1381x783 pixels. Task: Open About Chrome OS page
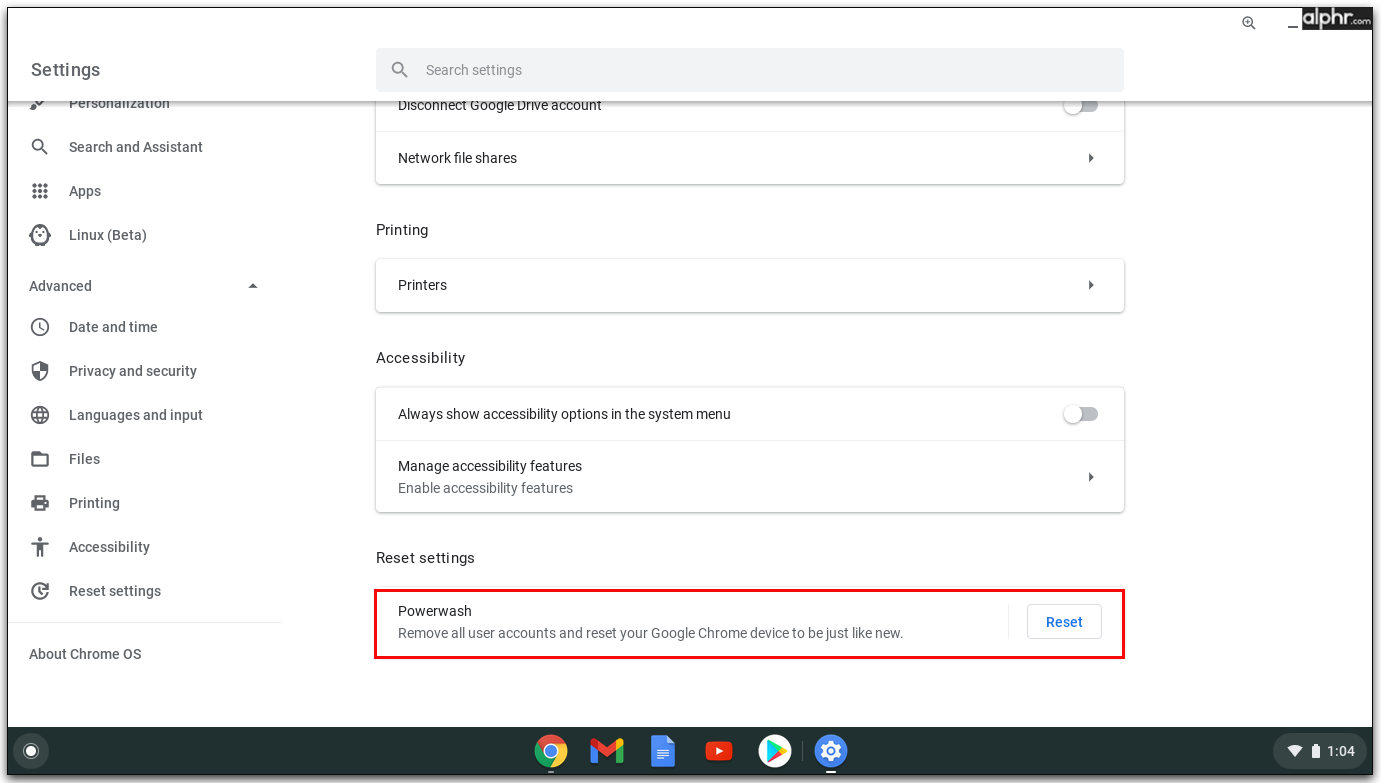pos(85,654)
